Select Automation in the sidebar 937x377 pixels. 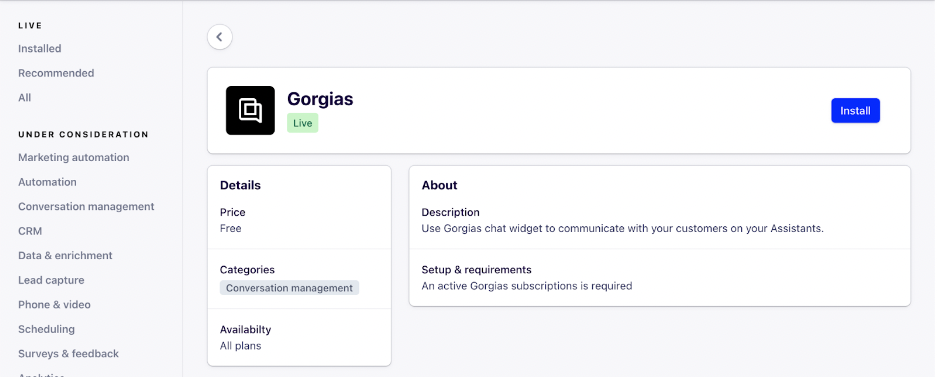click(47, 182)
